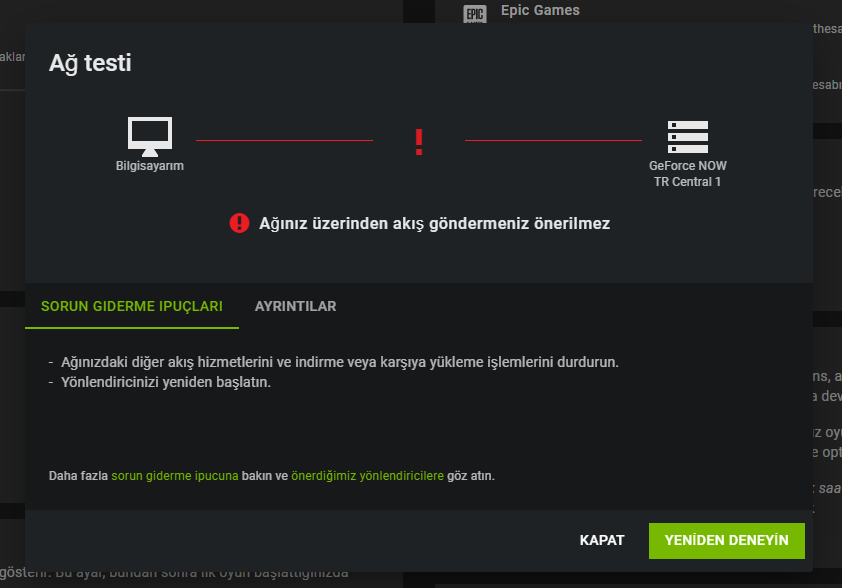Open the Sorun Giderme Ipuçları tab

[132, 306]
